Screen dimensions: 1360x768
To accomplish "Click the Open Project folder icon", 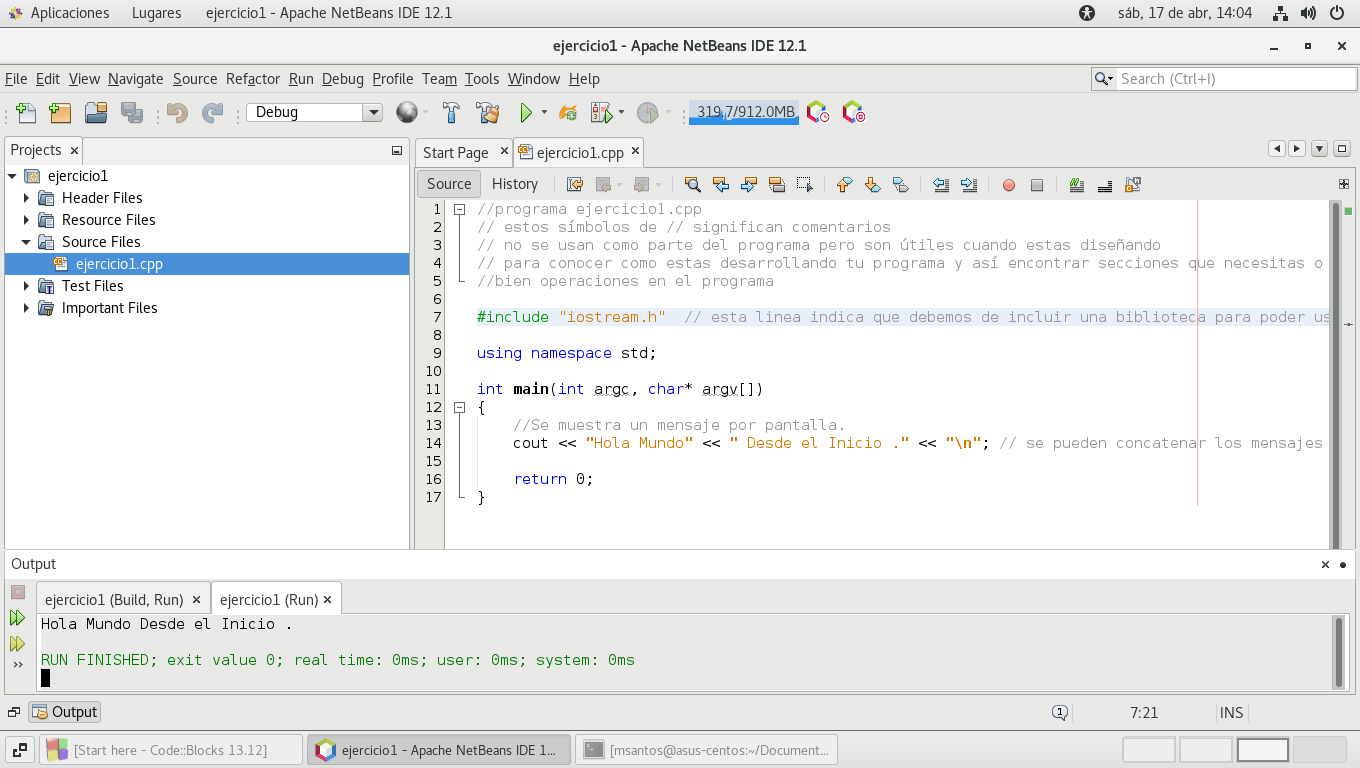I will click(x=95, y=113).
